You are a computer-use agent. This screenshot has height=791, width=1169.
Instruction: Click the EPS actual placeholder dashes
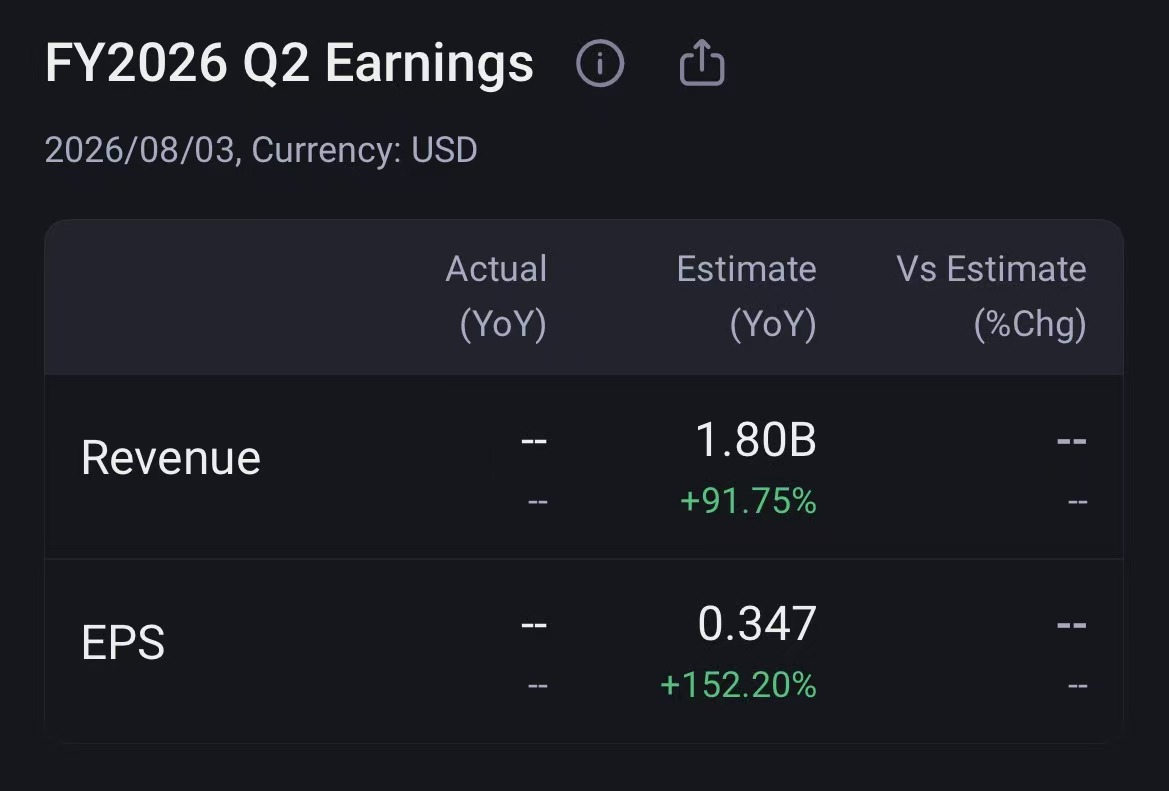click(534, 625)
